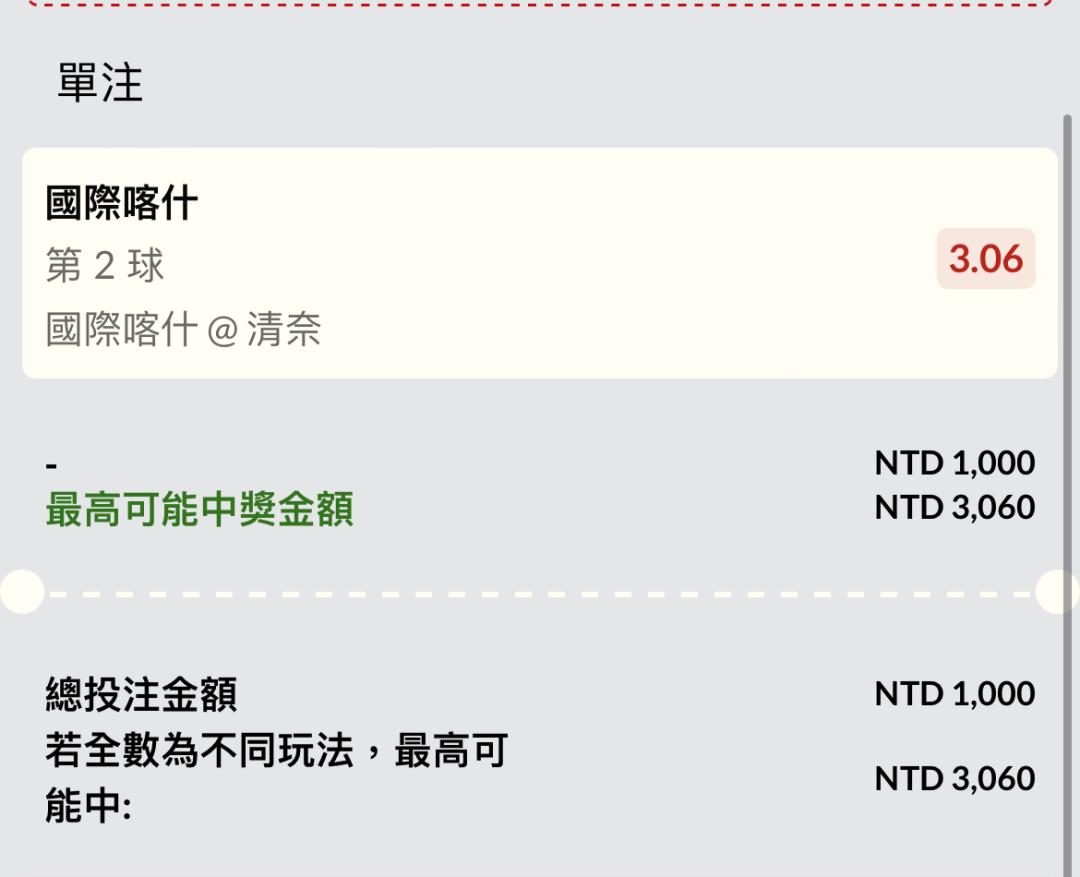
Task: Click the dash placeholder above the green label
Action: point(52,466)
